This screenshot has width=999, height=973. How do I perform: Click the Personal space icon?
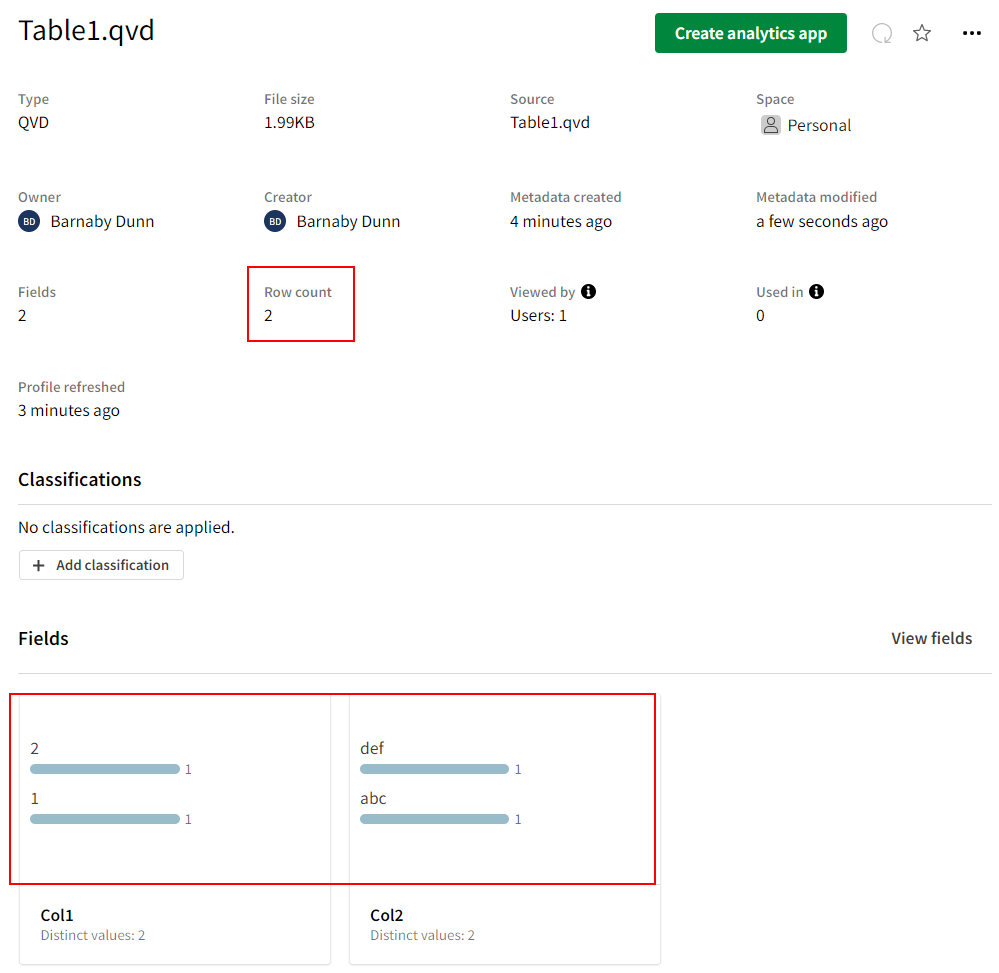tap(770, 125)
